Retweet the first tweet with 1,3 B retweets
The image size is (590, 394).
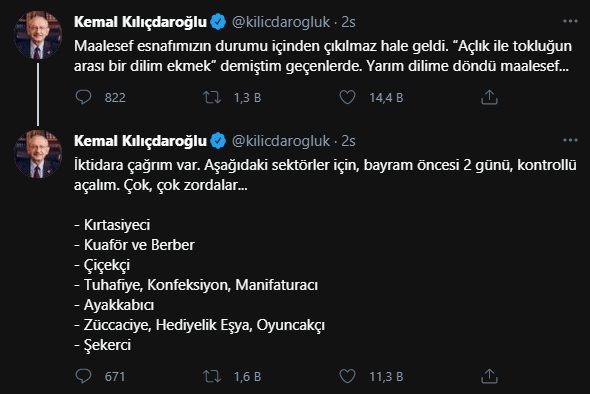coord(212,97)
